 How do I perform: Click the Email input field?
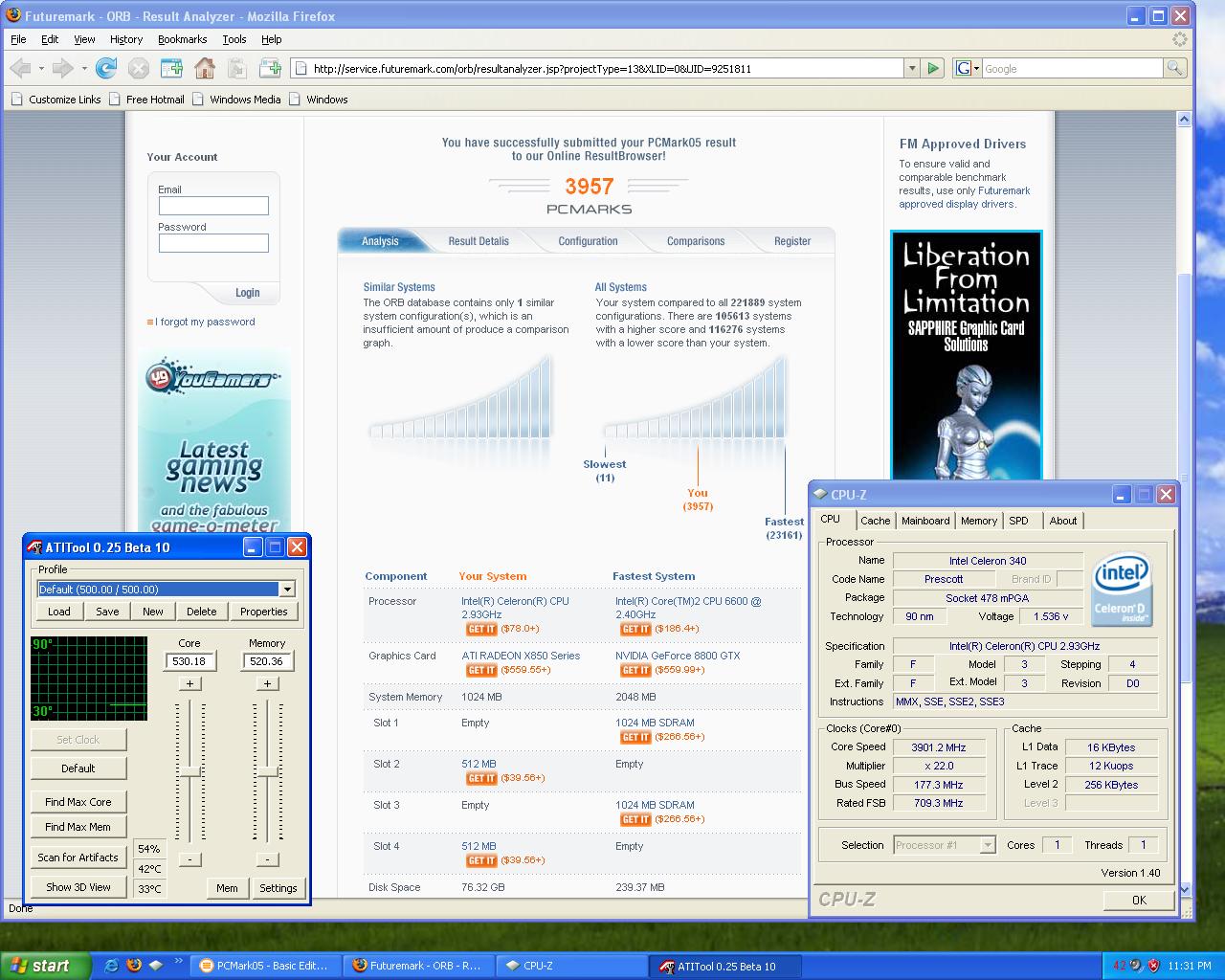[x=213, y=206]
